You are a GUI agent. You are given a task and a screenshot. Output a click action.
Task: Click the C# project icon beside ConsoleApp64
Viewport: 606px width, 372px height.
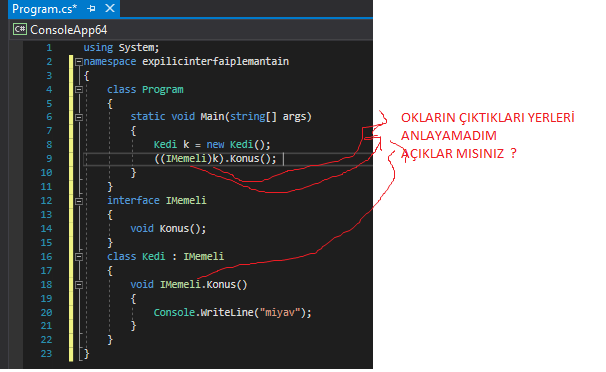[x=20, y=29]
